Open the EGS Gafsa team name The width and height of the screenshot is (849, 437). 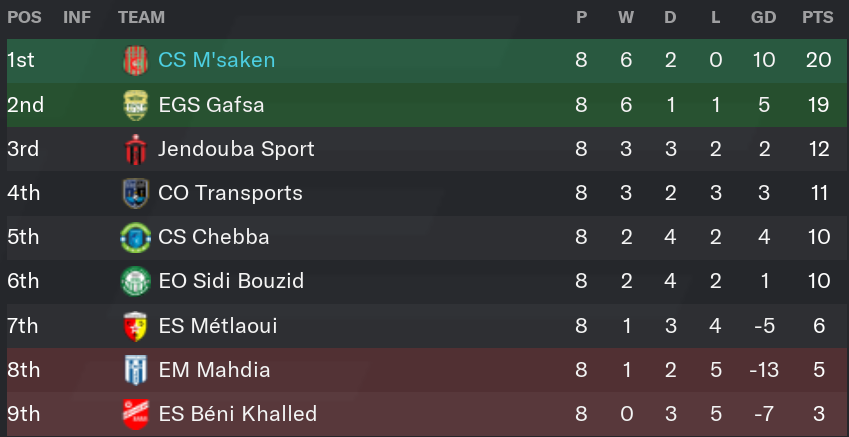click(x=211, y=105)
